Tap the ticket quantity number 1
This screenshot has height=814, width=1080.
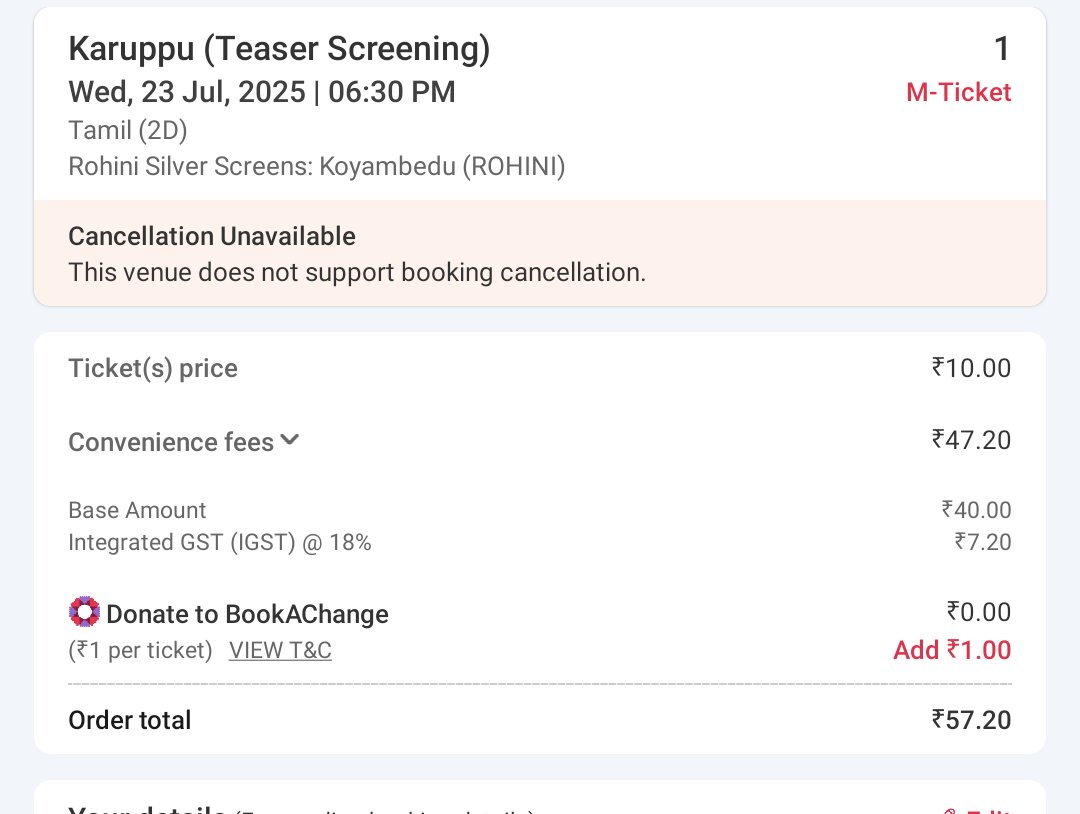1002,49
